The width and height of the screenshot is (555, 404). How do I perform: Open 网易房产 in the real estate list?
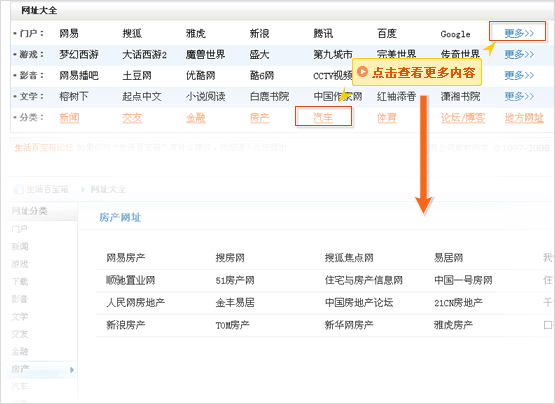[126, 257]
